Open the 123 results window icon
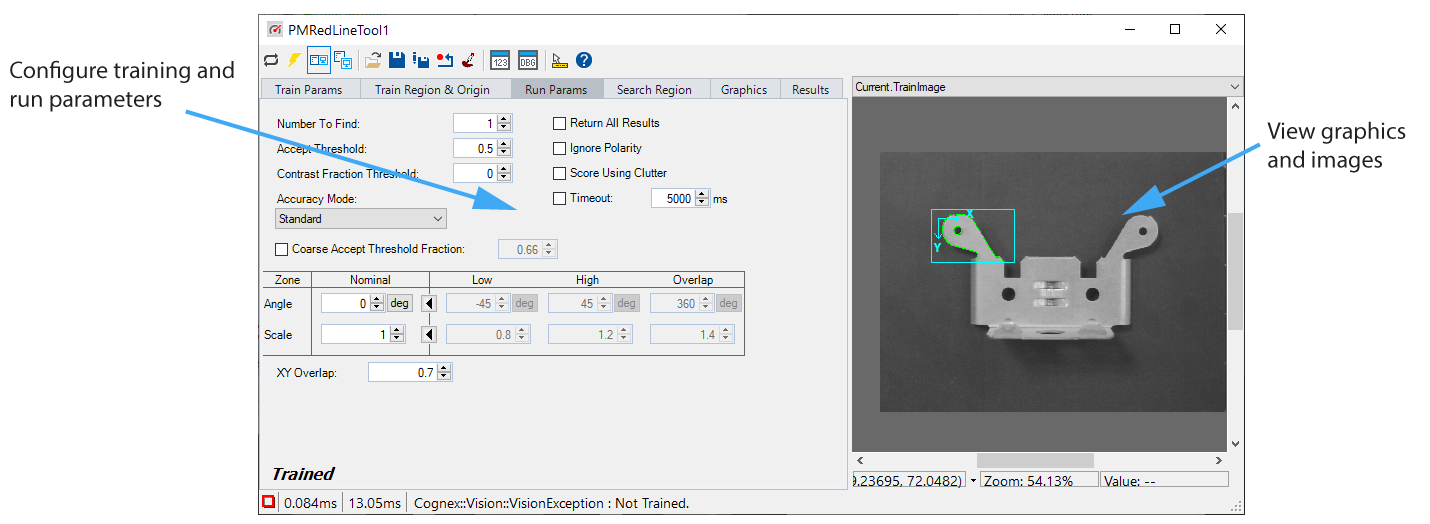 point(500,60)
